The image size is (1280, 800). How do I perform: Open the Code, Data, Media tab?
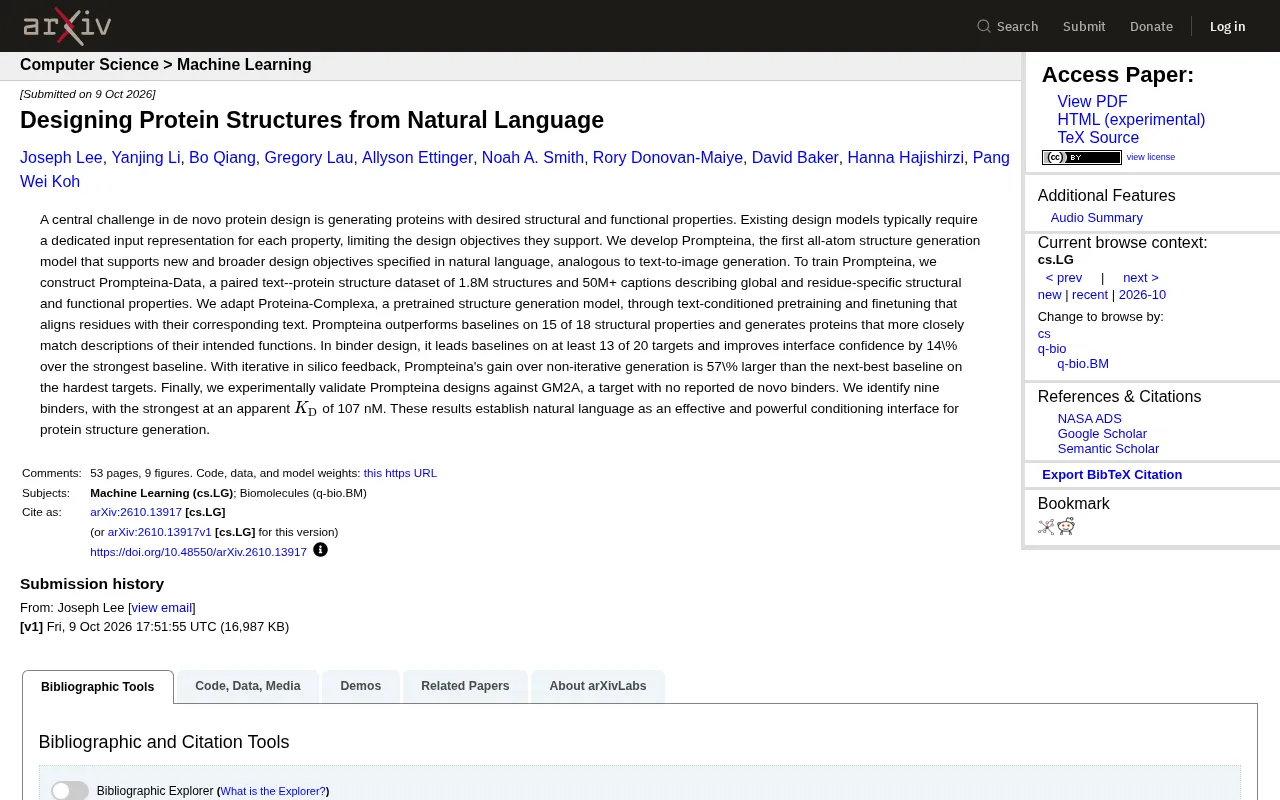point(248,686)
